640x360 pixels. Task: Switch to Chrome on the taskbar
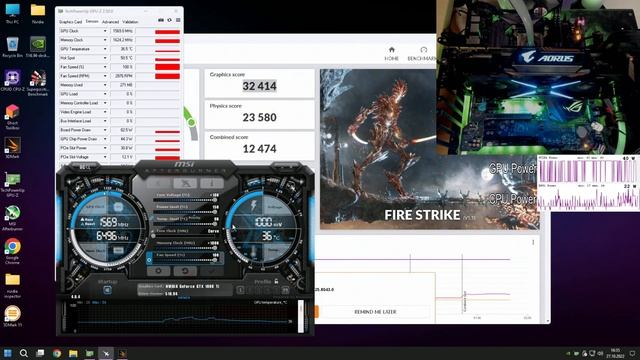coord(57,353)
